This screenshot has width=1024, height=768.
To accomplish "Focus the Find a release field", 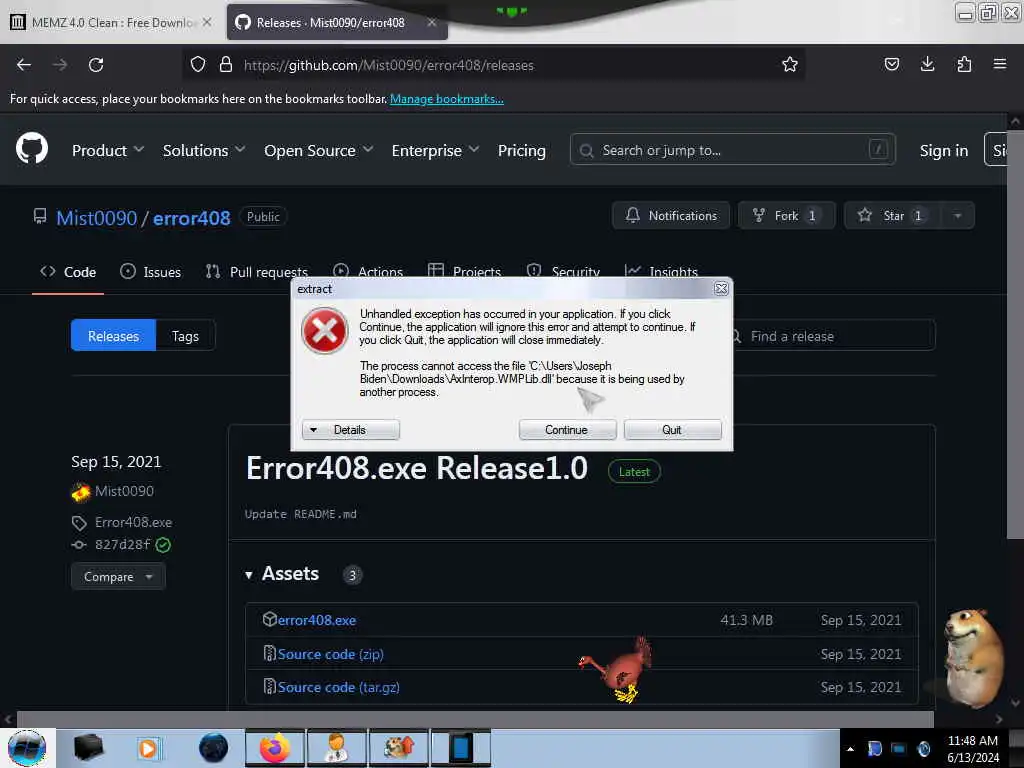I will tap(834, 336).
